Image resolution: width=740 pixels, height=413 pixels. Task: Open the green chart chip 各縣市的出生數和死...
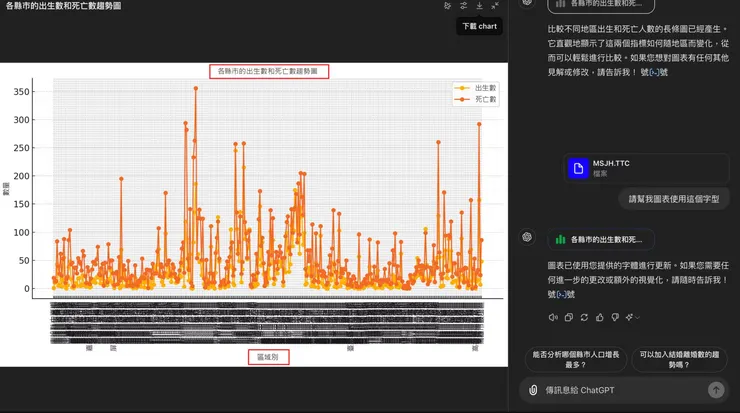[x=601, y=239]
